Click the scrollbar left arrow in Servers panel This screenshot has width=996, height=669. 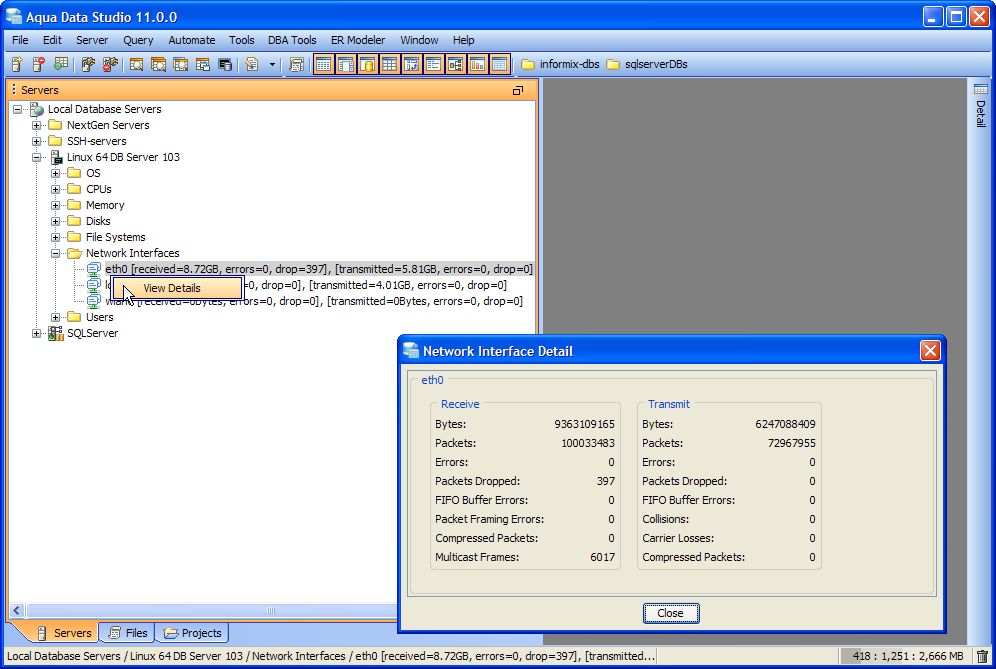(17, 611)
